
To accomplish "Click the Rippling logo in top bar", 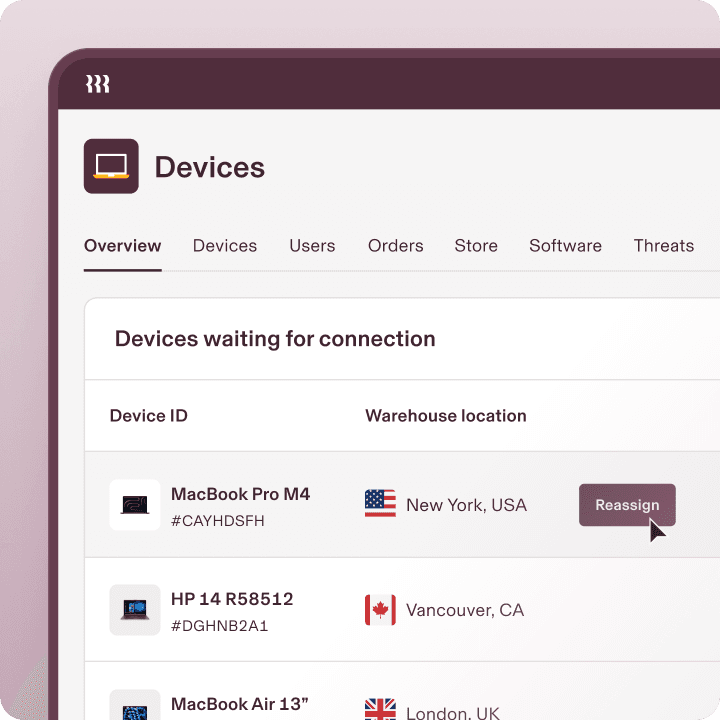I will (x=97, y=84).
